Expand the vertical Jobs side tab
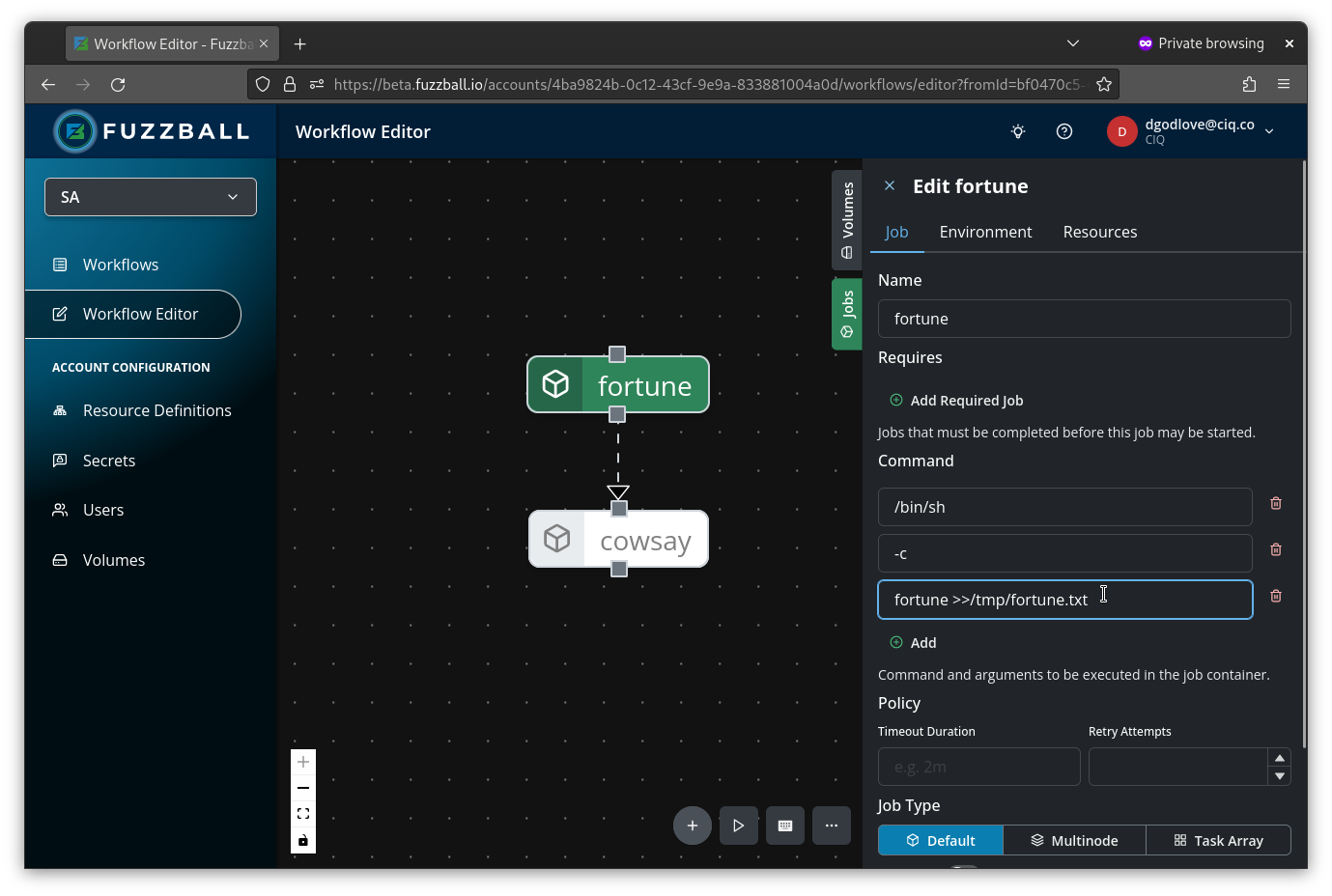The height and width of the screenshot is (896, 1332). coord(847,314)
